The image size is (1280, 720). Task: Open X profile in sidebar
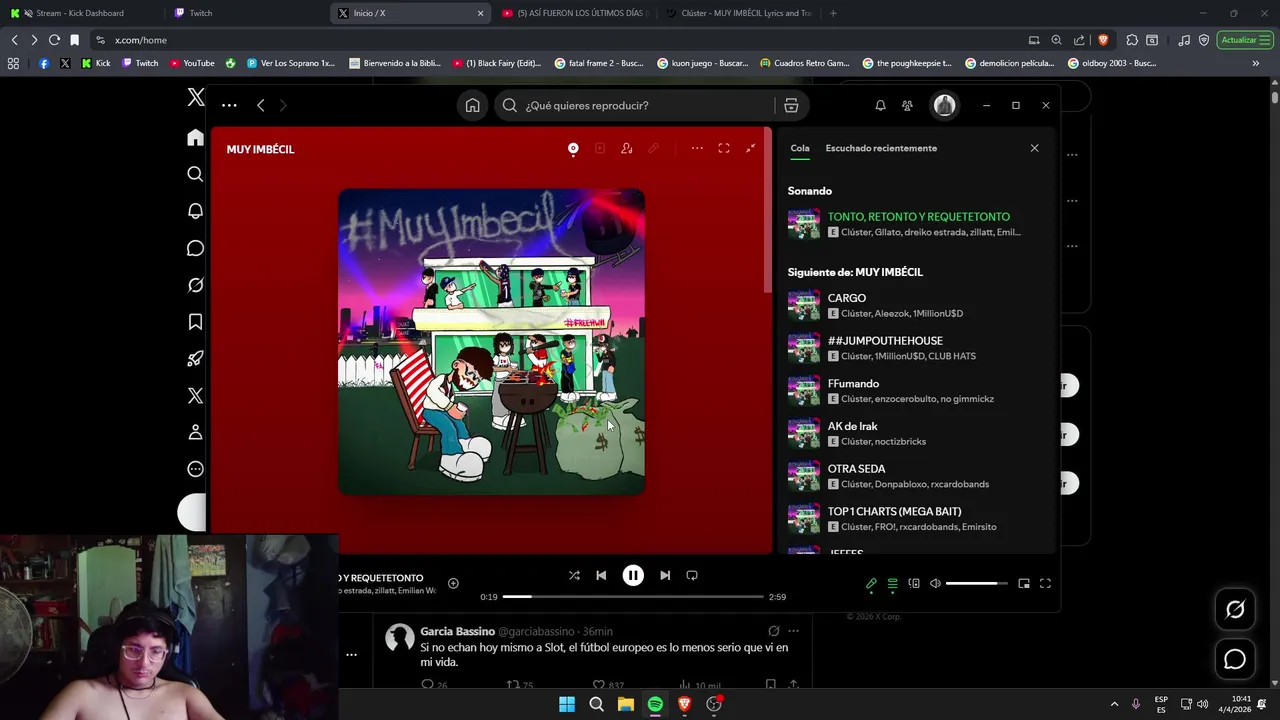coord(195,432)
